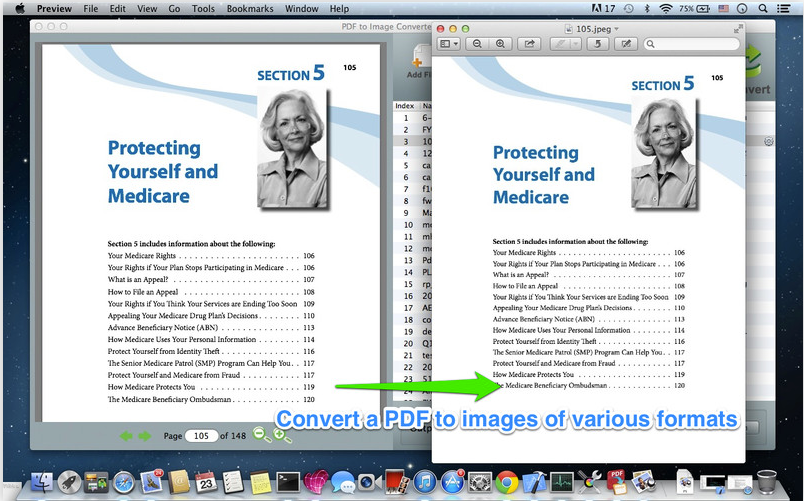804x501 pixels.
Task: Zoom in on the PDF page preview
Action: click(282, 436)
